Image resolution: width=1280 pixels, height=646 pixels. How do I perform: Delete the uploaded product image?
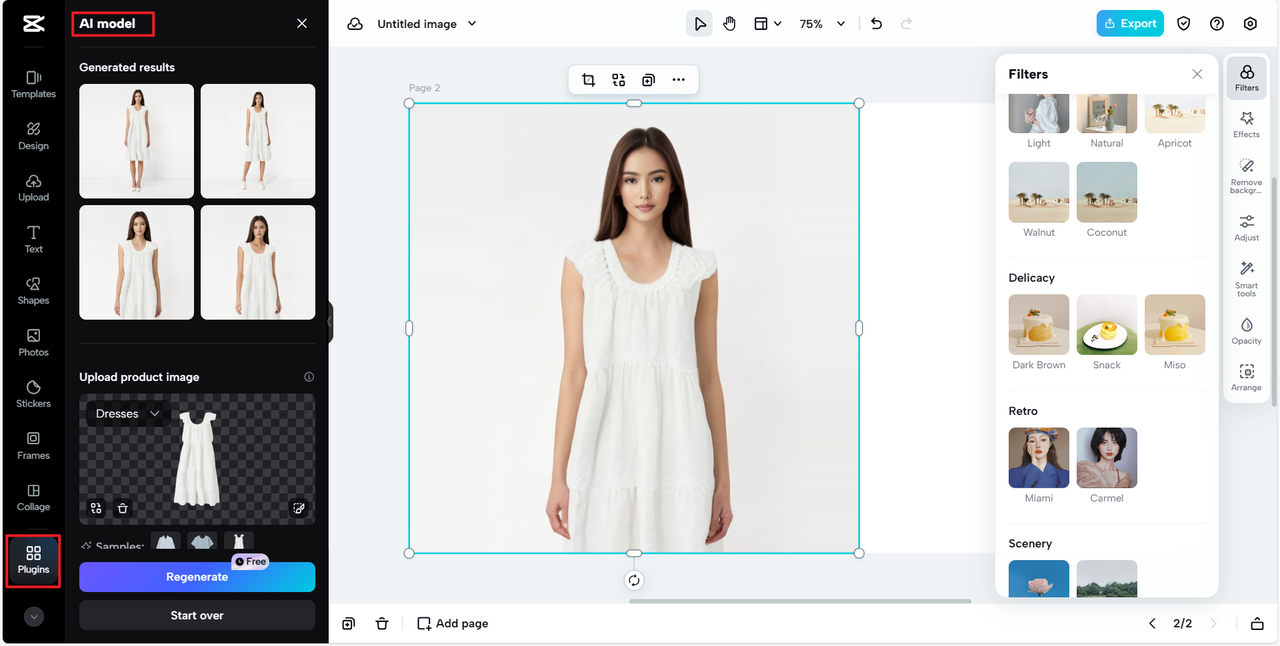(122, 508)
